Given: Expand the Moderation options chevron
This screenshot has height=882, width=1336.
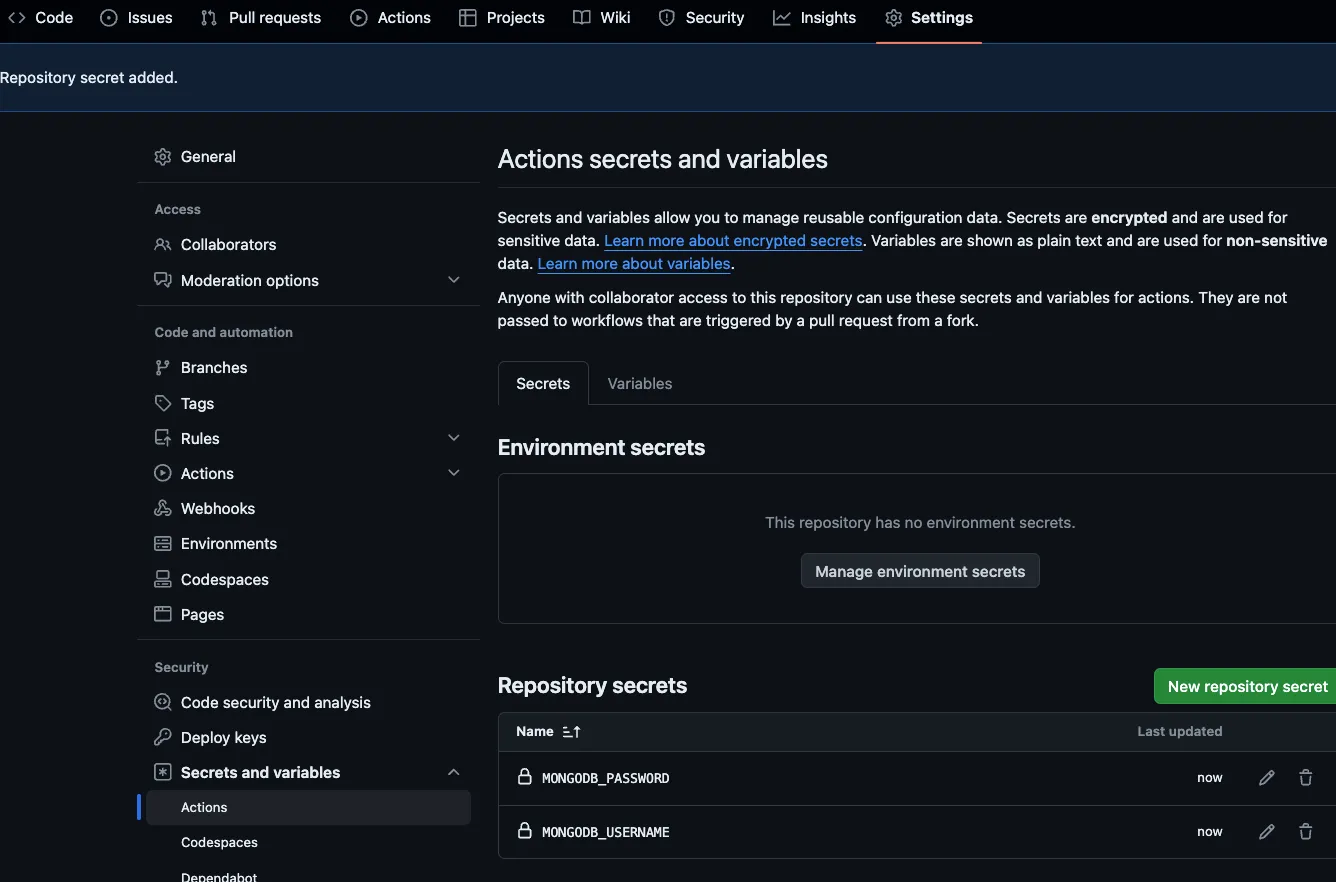Looking at the screenshot, I should pos(454,281).
